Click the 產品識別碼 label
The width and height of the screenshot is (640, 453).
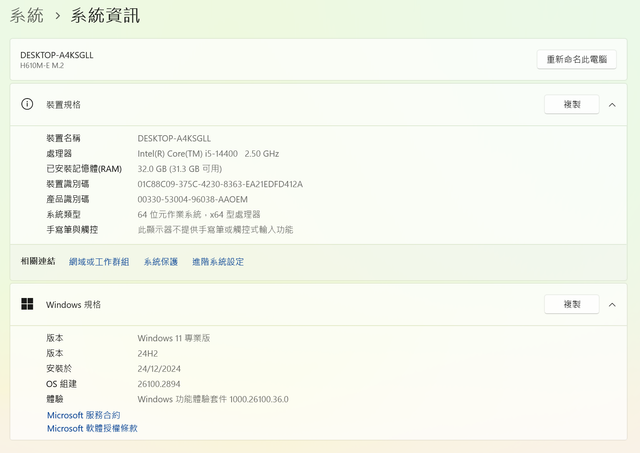pyautogui.click(x=67, y=200)
